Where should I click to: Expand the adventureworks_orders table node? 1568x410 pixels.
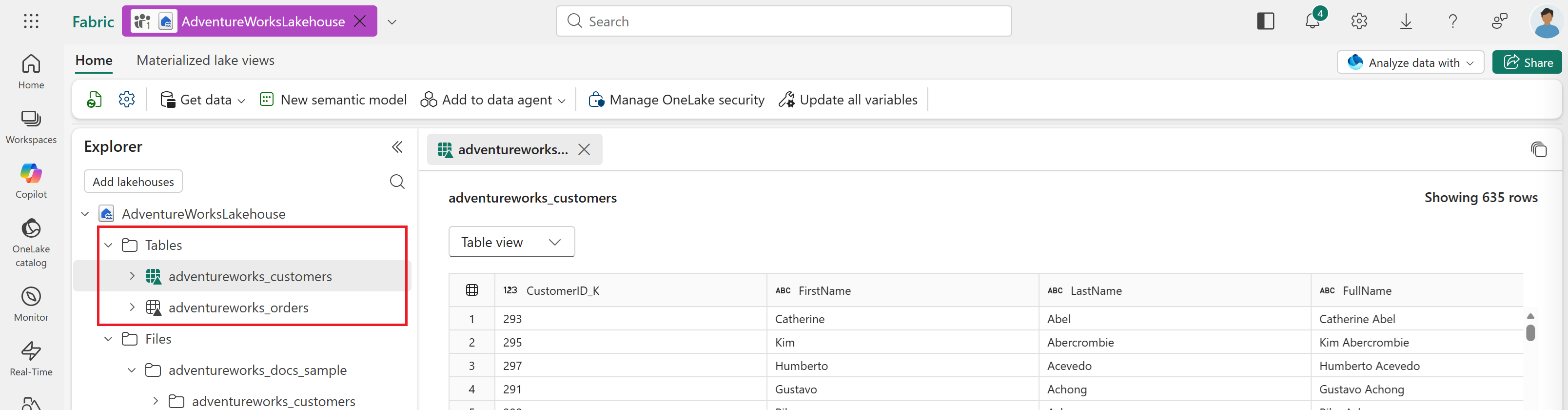[x=132, y=307]
